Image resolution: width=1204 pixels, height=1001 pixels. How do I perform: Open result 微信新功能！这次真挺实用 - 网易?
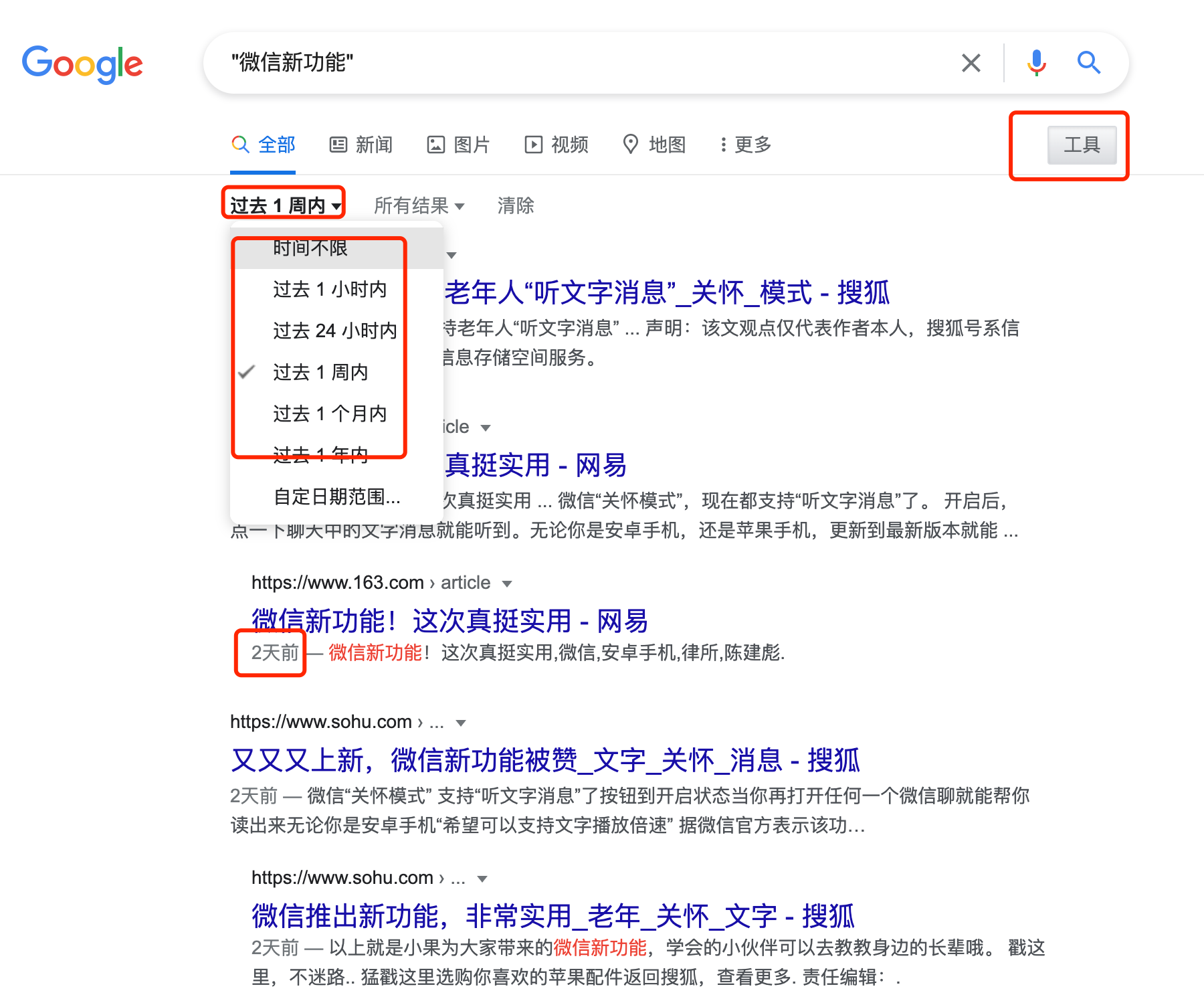(x=449, y=621)
